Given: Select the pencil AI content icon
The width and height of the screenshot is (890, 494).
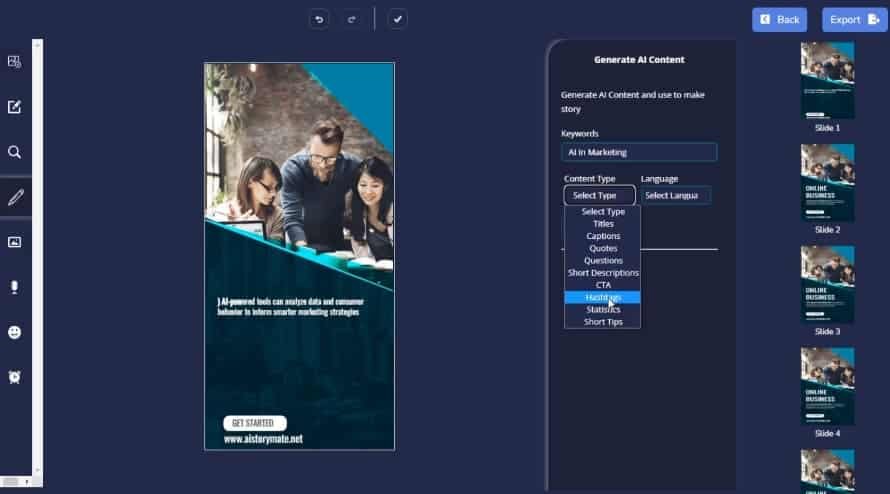Looking at the screenshot, I should coord(15,197).
